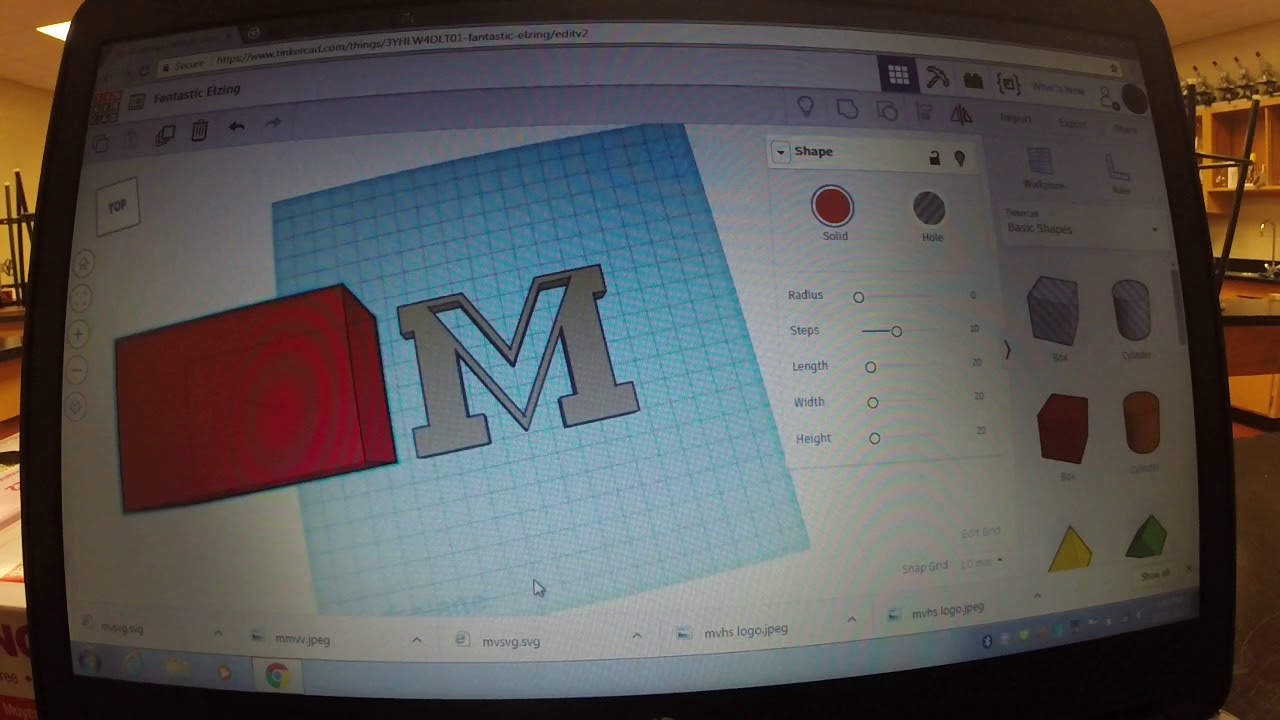Image resolution: width=1280 pixels, height=720 pixels.
Task: Click the Zoom in plus button
Action: tap(80, 333)
